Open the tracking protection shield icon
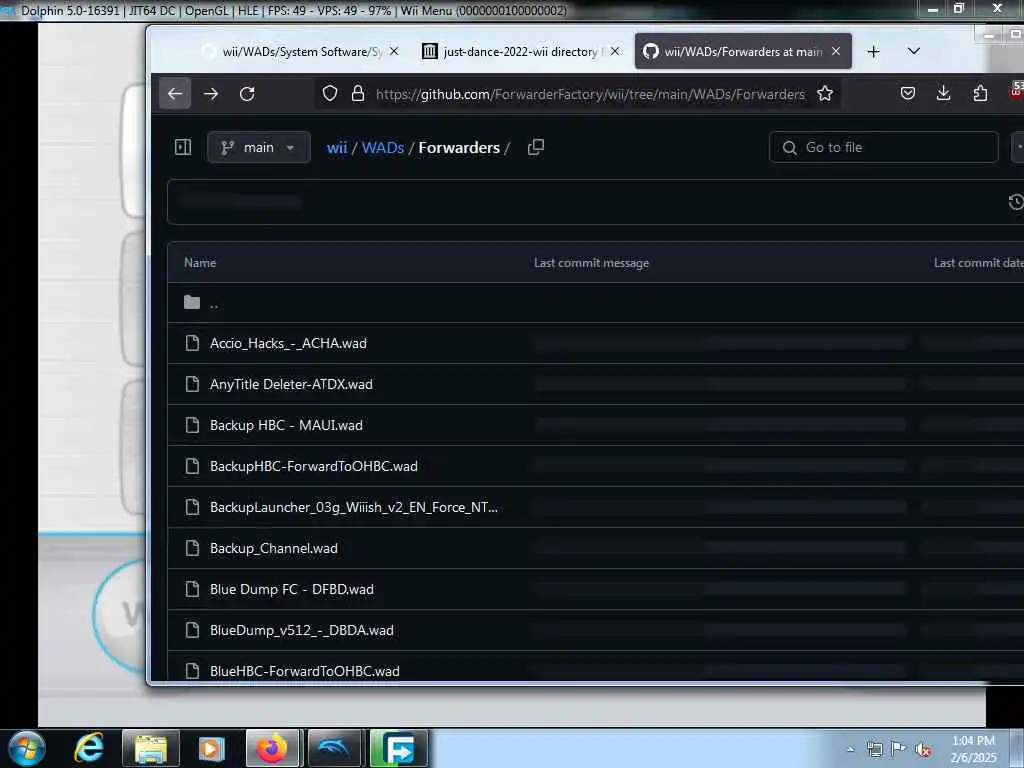 330,94
